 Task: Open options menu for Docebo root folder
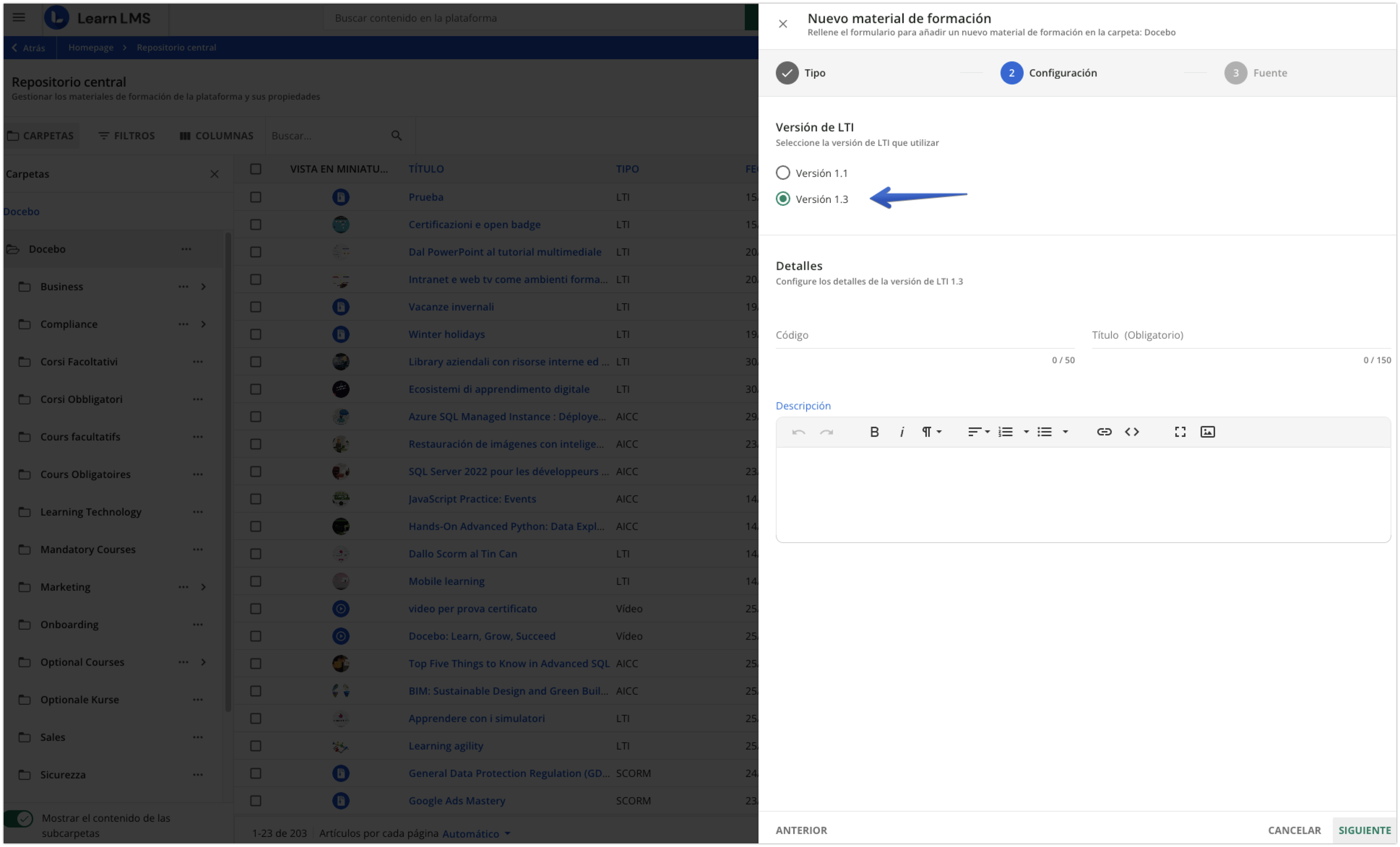(x=186, y=249)
